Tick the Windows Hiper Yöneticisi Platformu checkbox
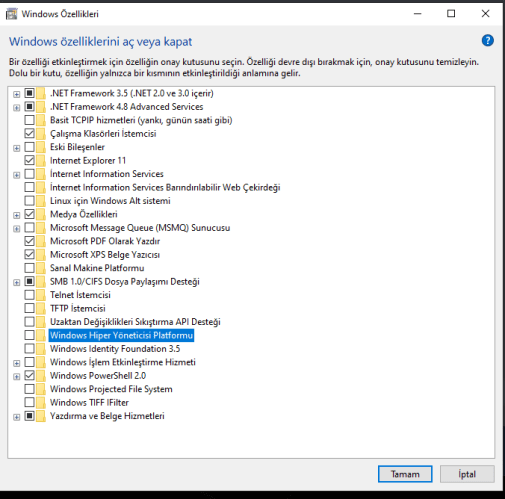This screenshot has width=505, height=499. [29, 335]
